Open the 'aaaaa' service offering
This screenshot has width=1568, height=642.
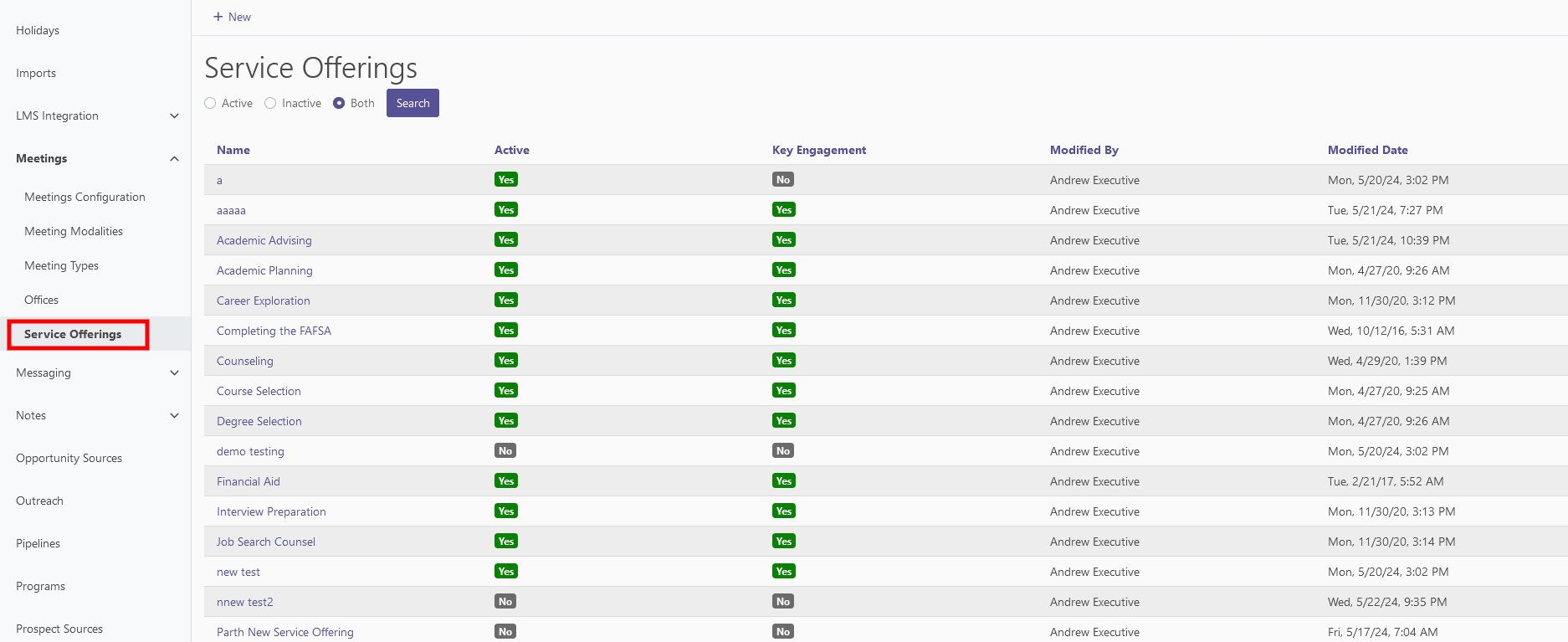click(x=231, y=210)
